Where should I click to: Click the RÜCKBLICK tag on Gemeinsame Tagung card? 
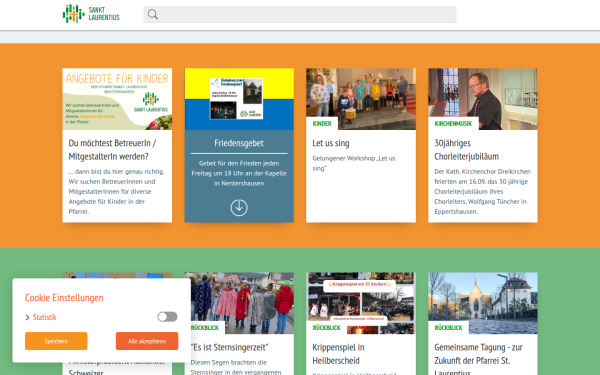448,328
